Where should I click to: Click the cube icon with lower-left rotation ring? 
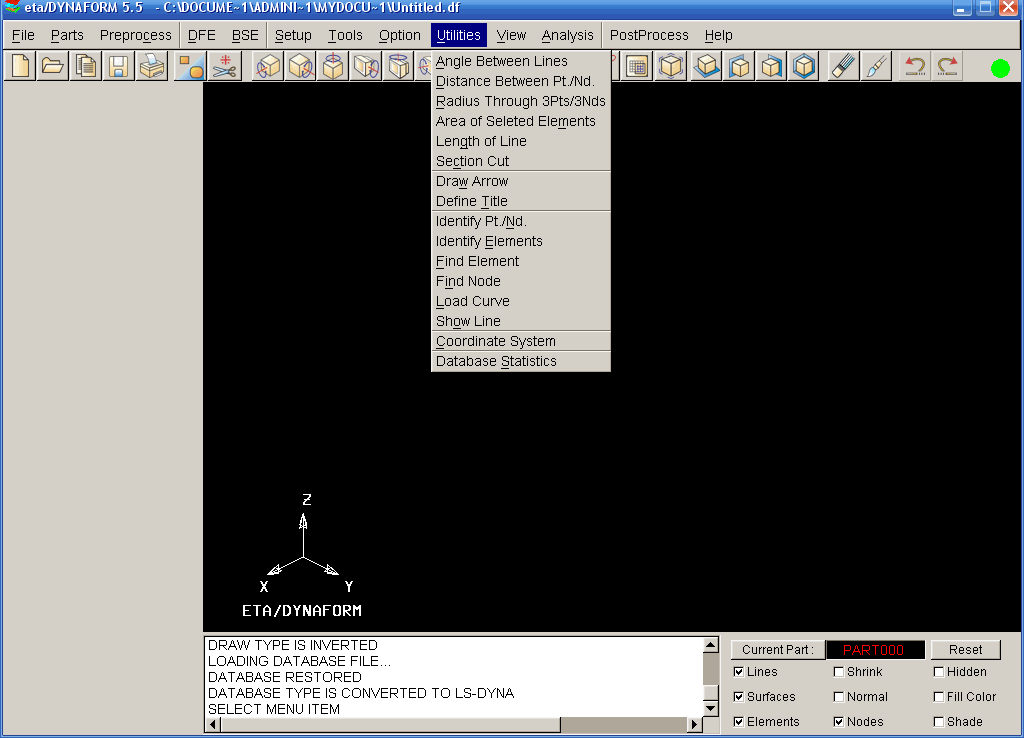(268, 66)
